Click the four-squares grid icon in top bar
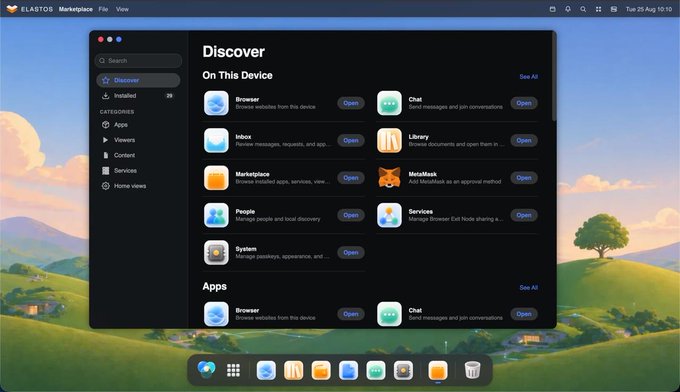The height and width of the screenshot is (392, 680). (598, 9)
